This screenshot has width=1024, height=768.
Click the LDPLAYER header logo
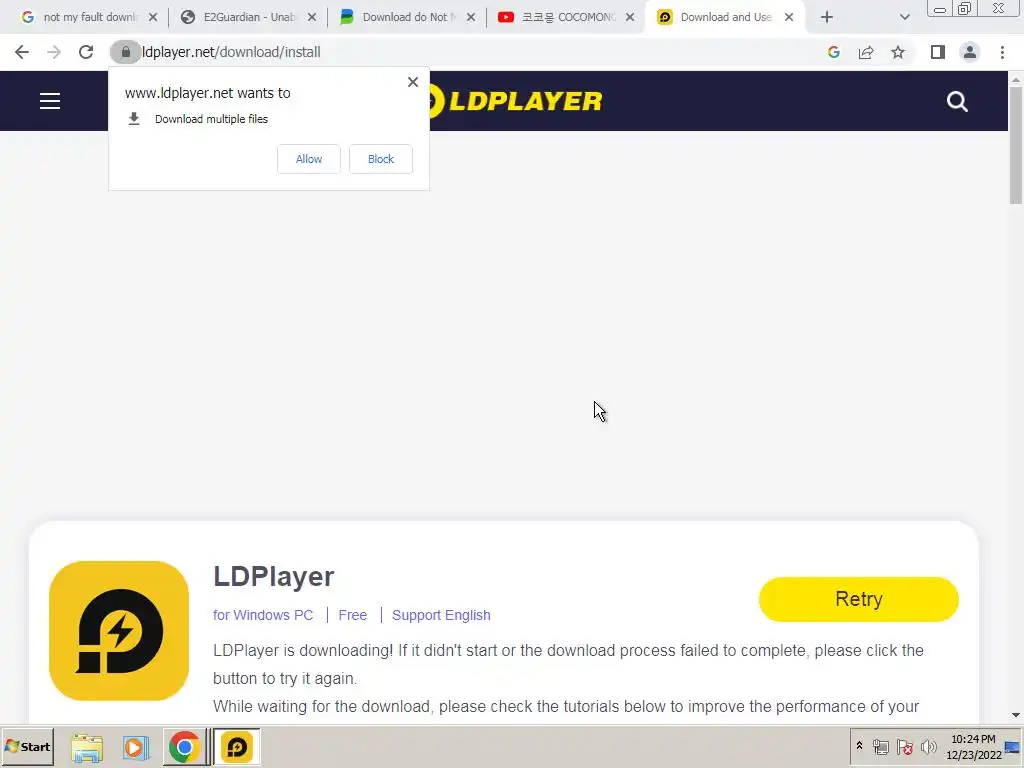(x=516, y=101)
